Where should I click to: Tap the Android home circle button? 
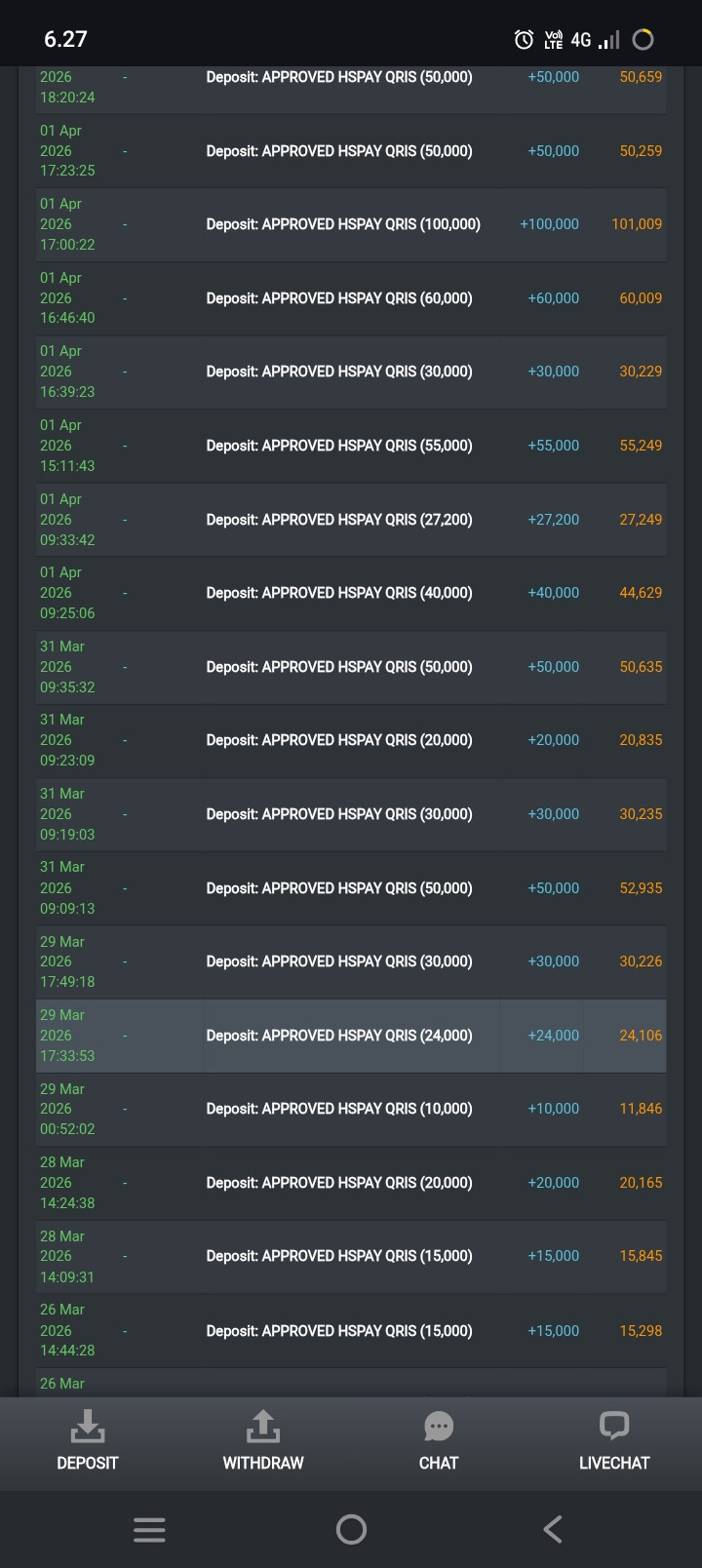click(351, 1529)
